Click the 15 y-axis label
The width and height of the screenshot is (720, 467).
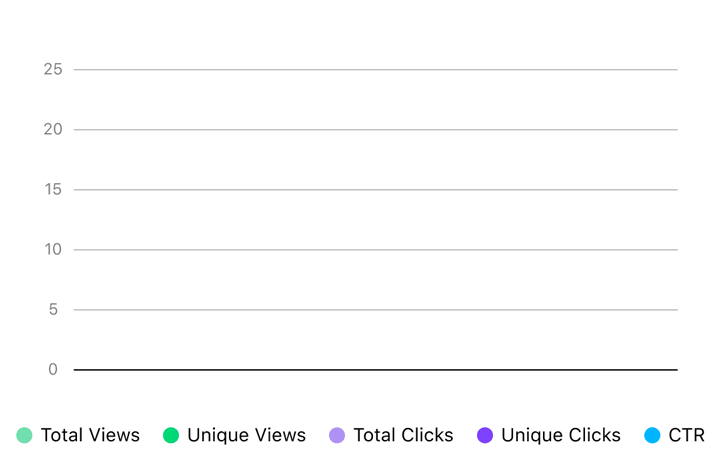click(53, 189)
